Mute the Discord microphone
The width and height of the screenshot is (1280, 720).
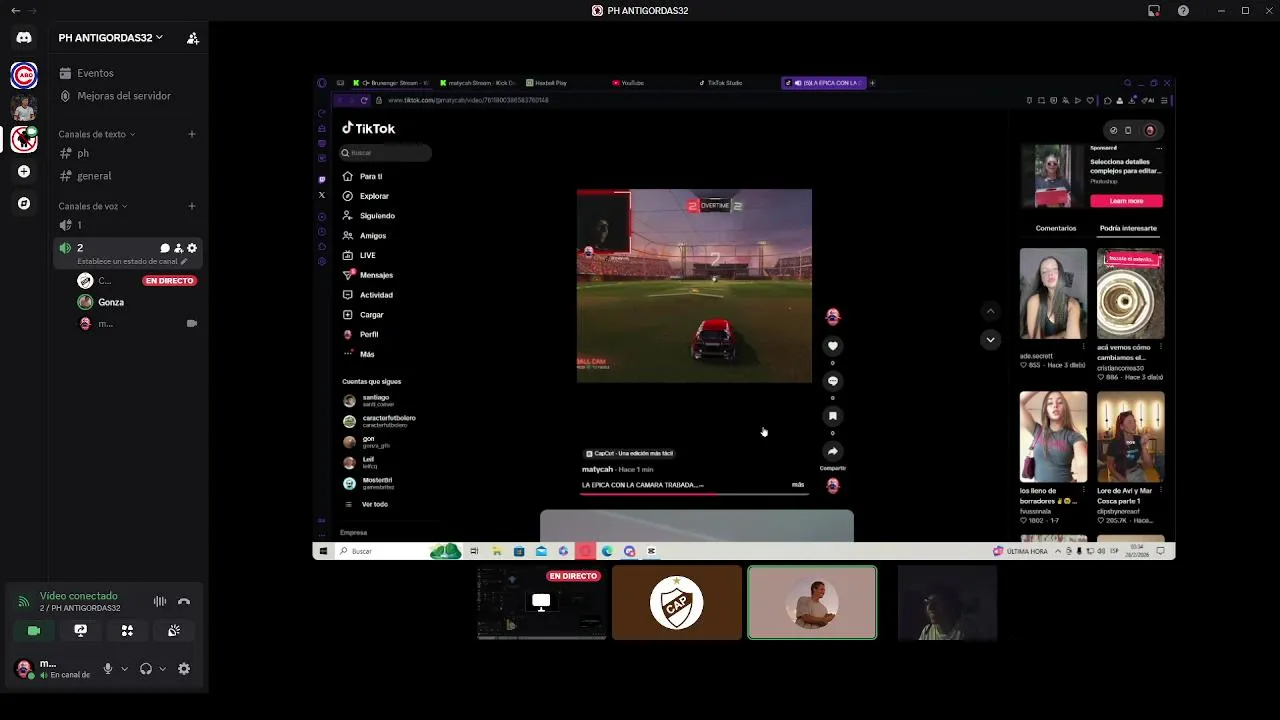click(108, 669)
